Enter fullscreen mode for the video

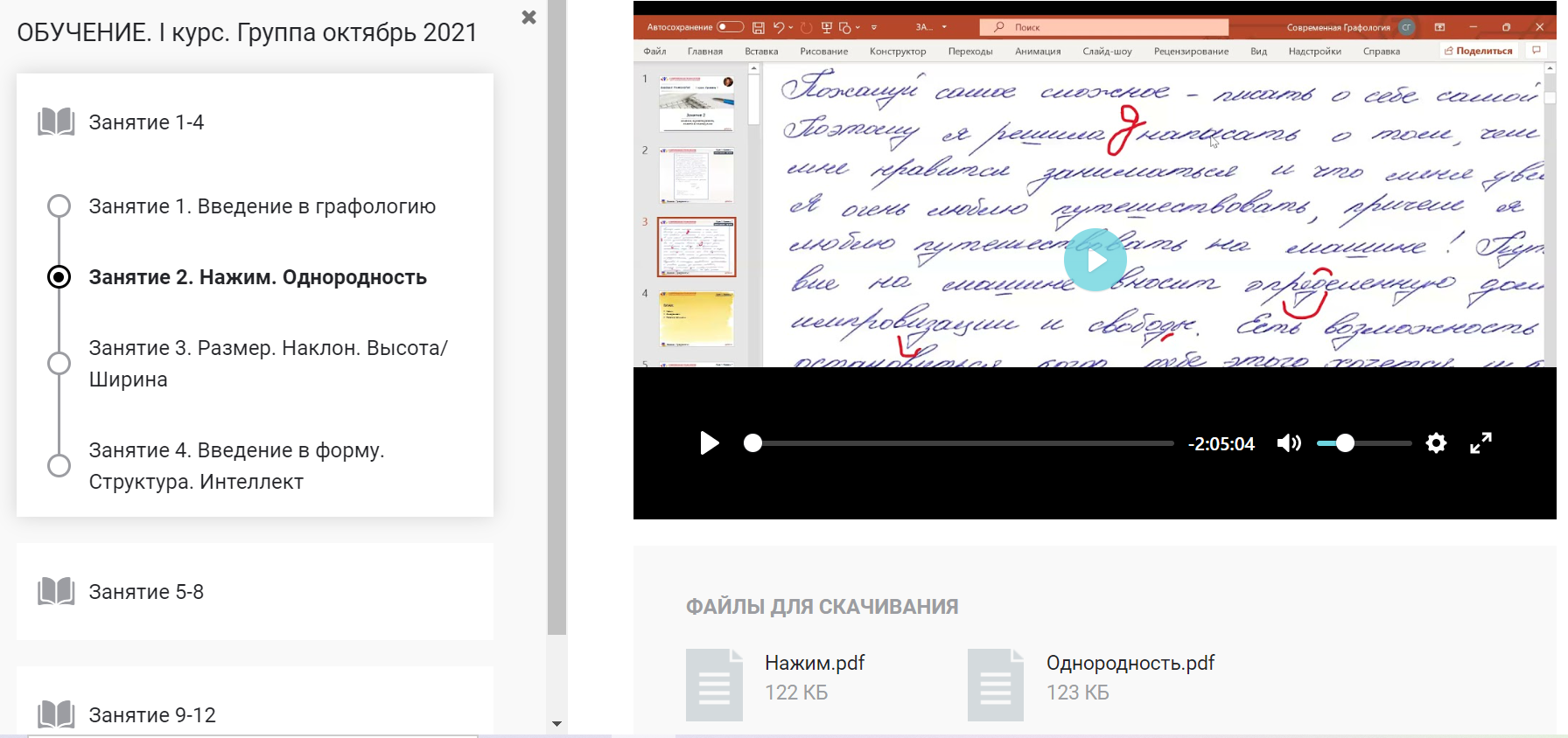point(1480,443)
